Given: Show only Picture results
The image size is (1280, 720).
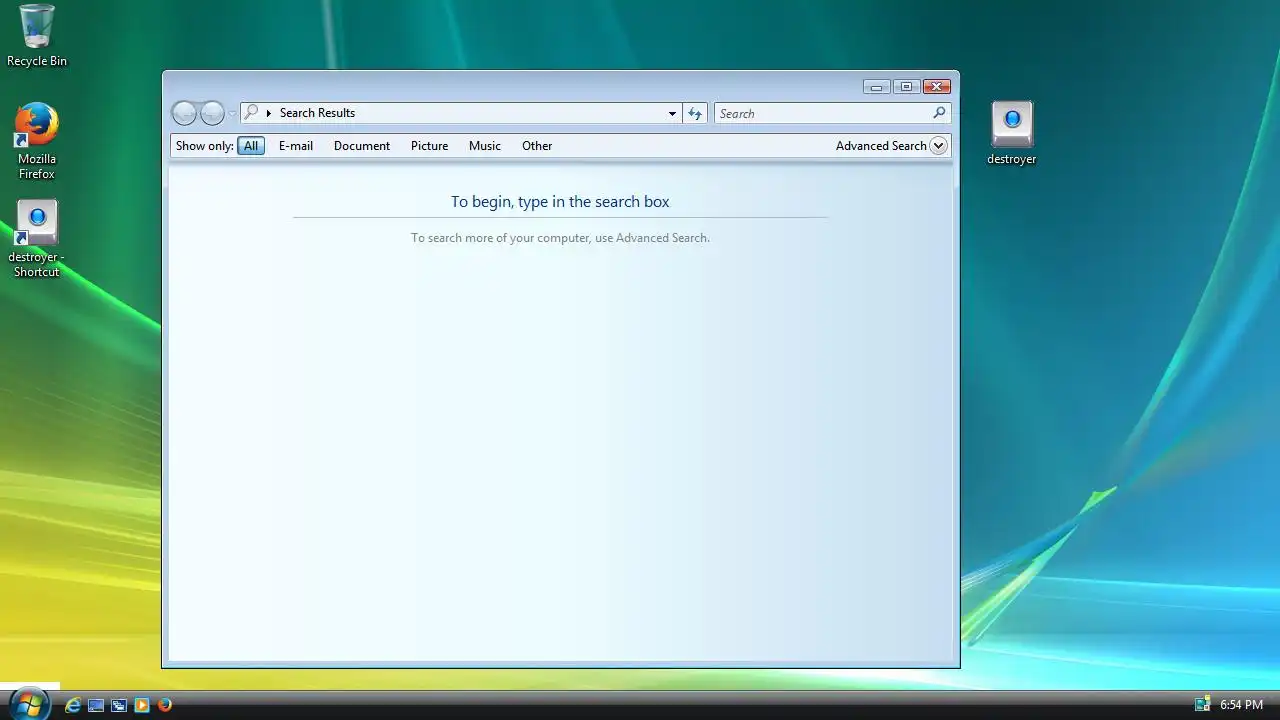Looking at the screenshot, I should click(x=429, y=146).
